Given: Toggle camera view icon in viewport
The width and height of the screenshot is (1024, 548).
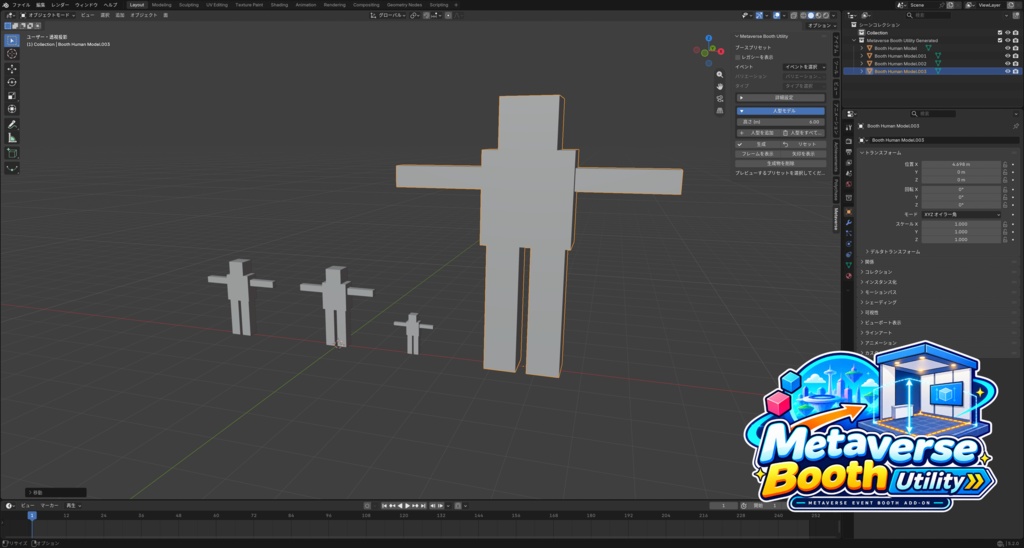Looking at the screenshot, I should point(720,99).
